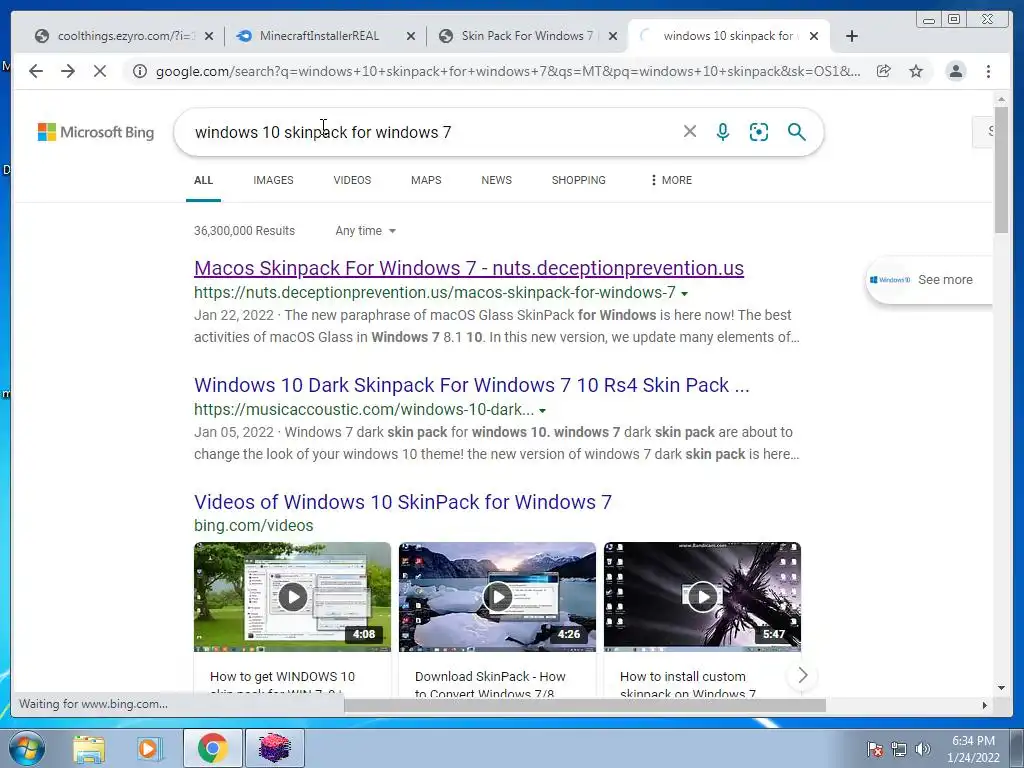The width and height of the screenshot is (1024, 768).
Task: View site information icon in address bar
Action: point(140,71)
